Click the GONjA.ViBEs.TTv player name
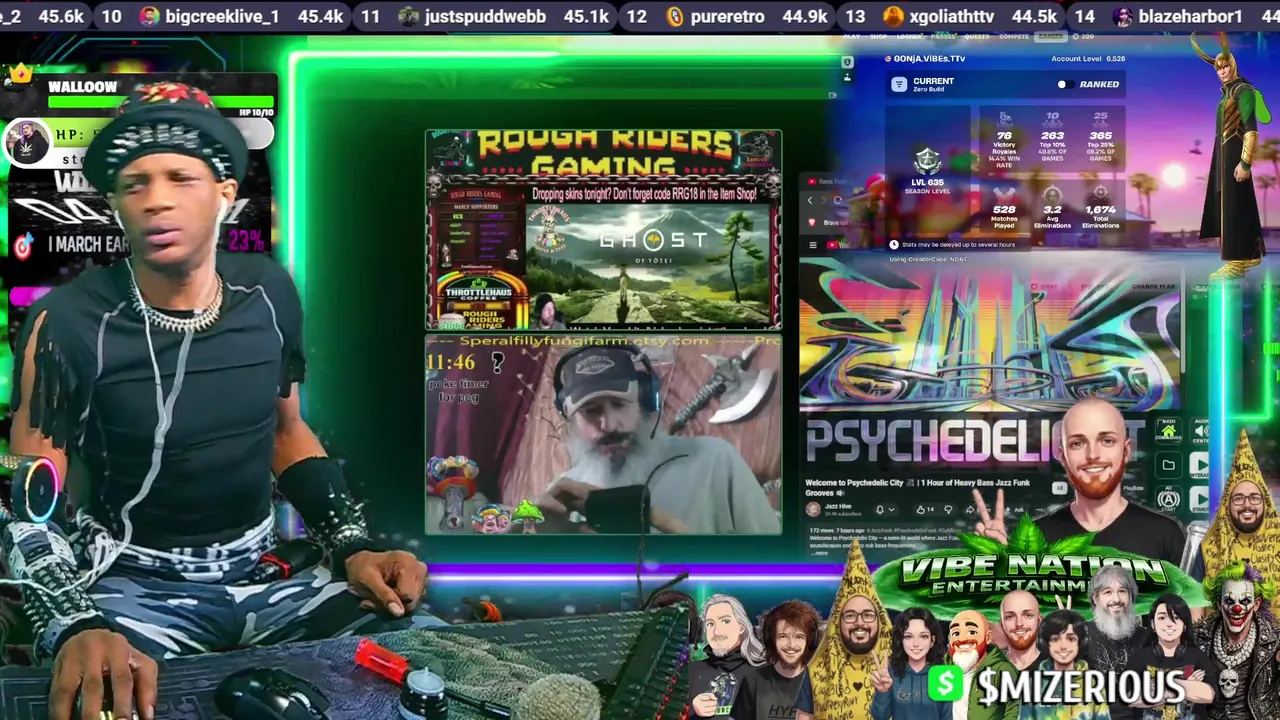 click(x=929, y=59)
